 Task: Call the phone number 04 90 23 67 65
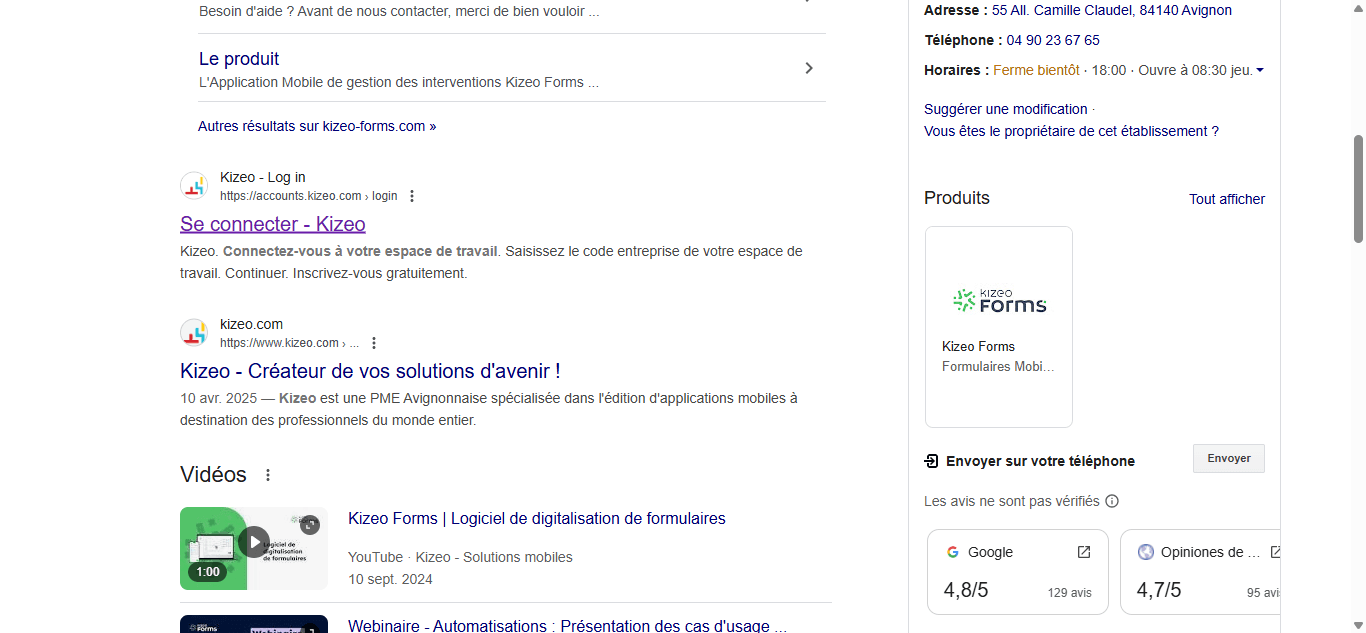pos(1053,40)
